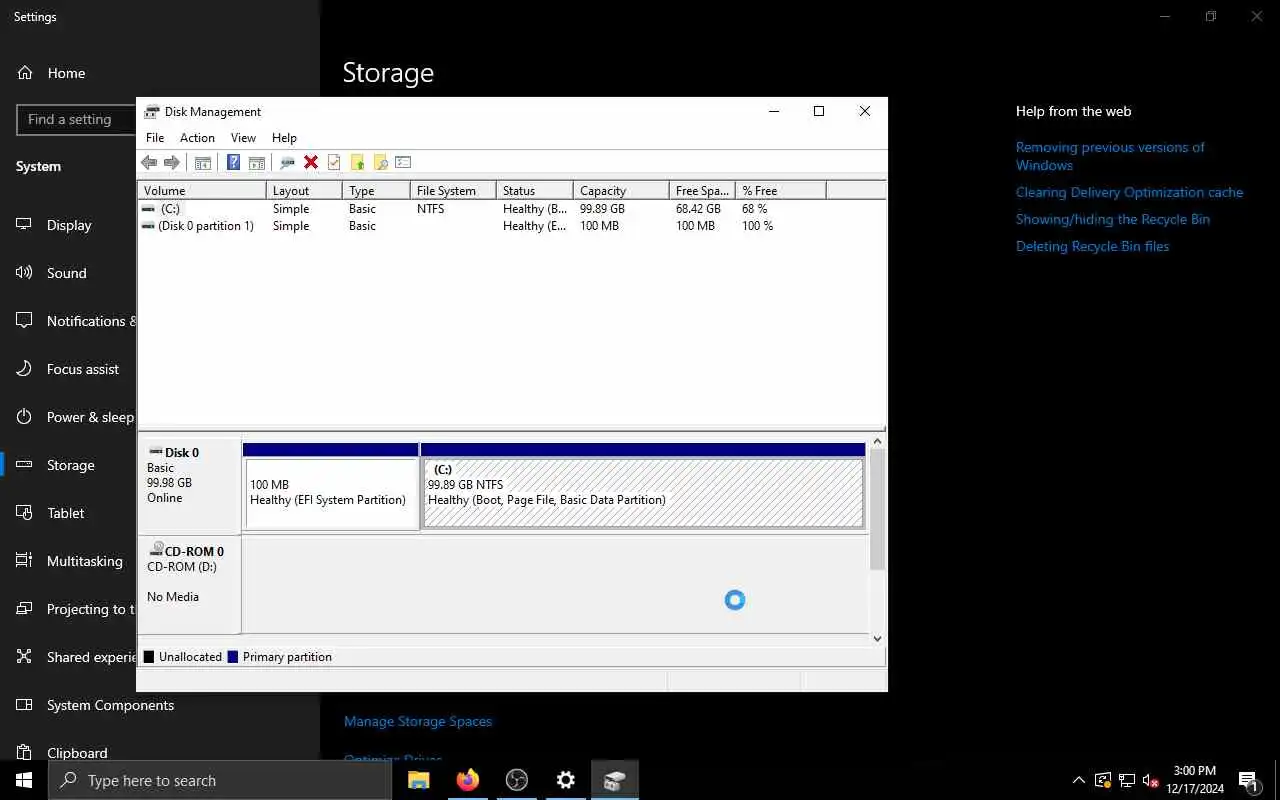Sort by the Status column header
This screenshot has width=1280, height=800.
(x=535, y=190)
